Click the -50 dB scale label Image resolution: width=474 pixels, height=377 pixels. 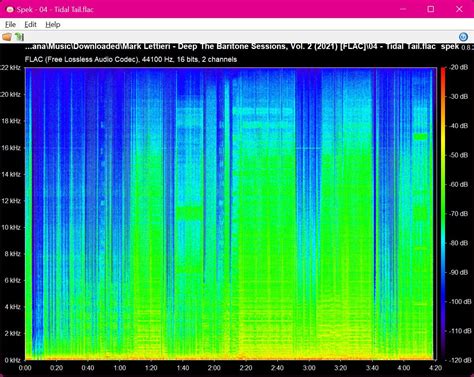click(x=459, y=155)
